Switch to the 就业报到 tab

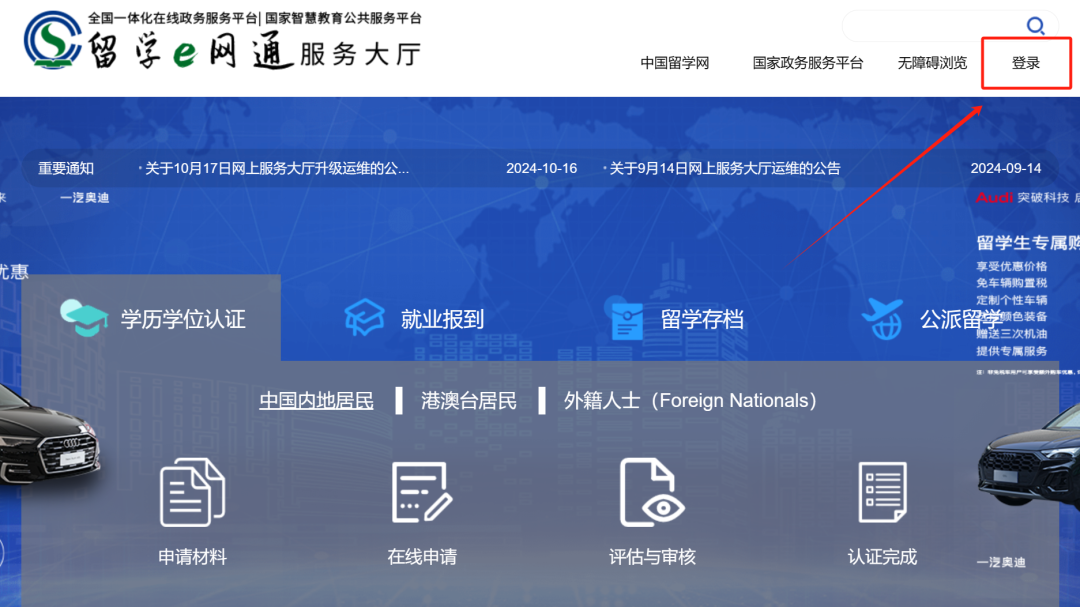click(x=442, y=320)
